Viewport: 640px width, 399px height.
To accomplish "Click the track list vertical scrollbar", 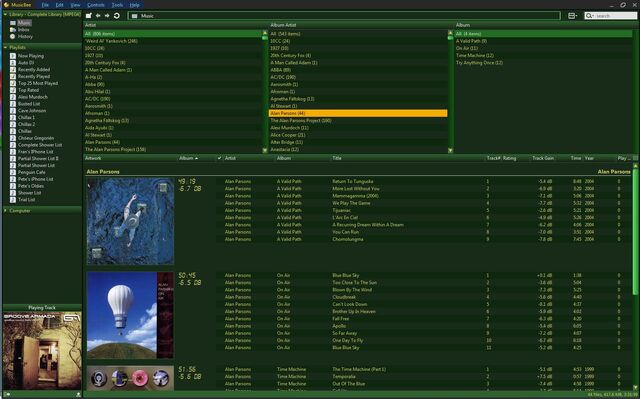I will [635, 233].
